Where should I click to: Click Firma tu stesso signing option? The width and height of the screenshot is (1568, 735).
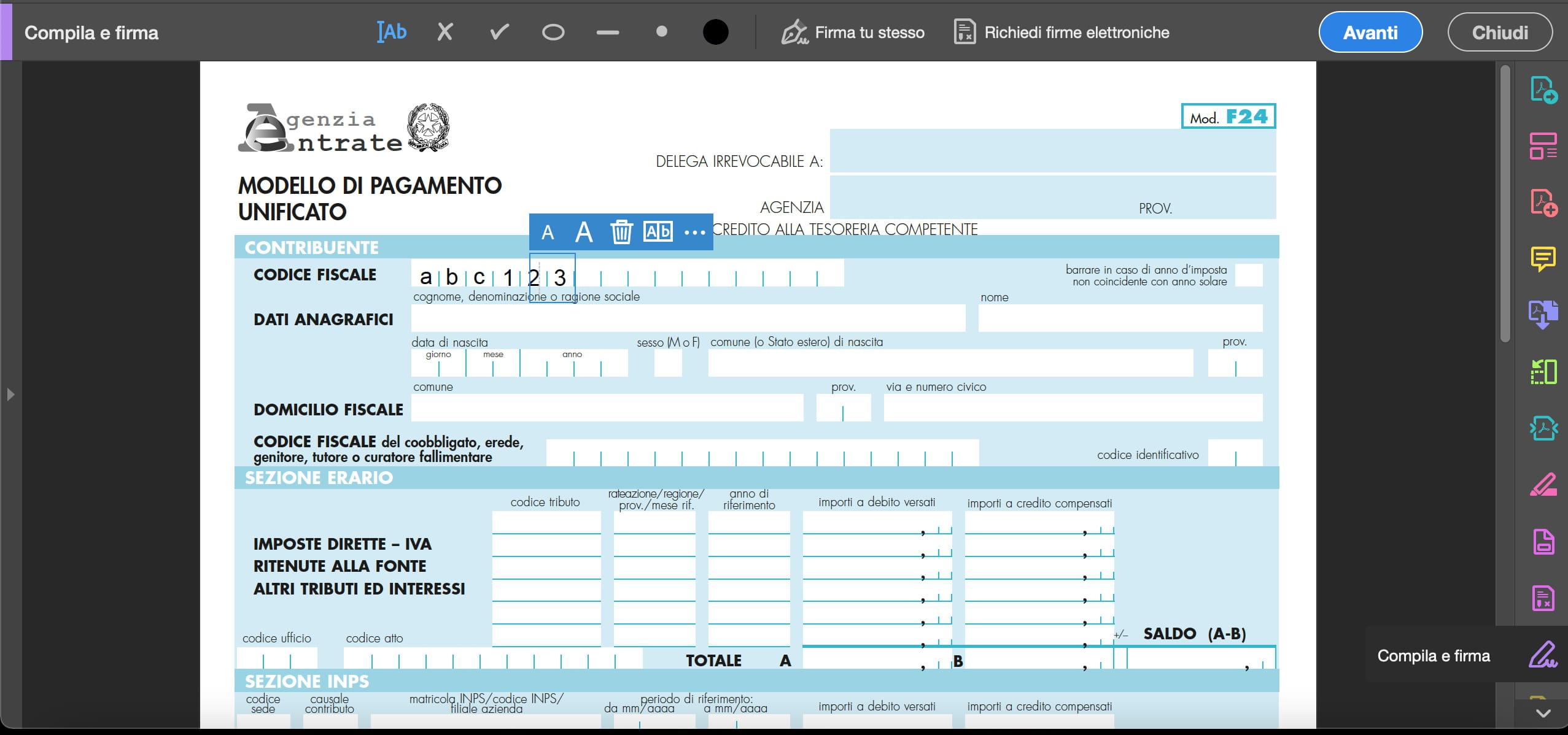coord(853,33)
